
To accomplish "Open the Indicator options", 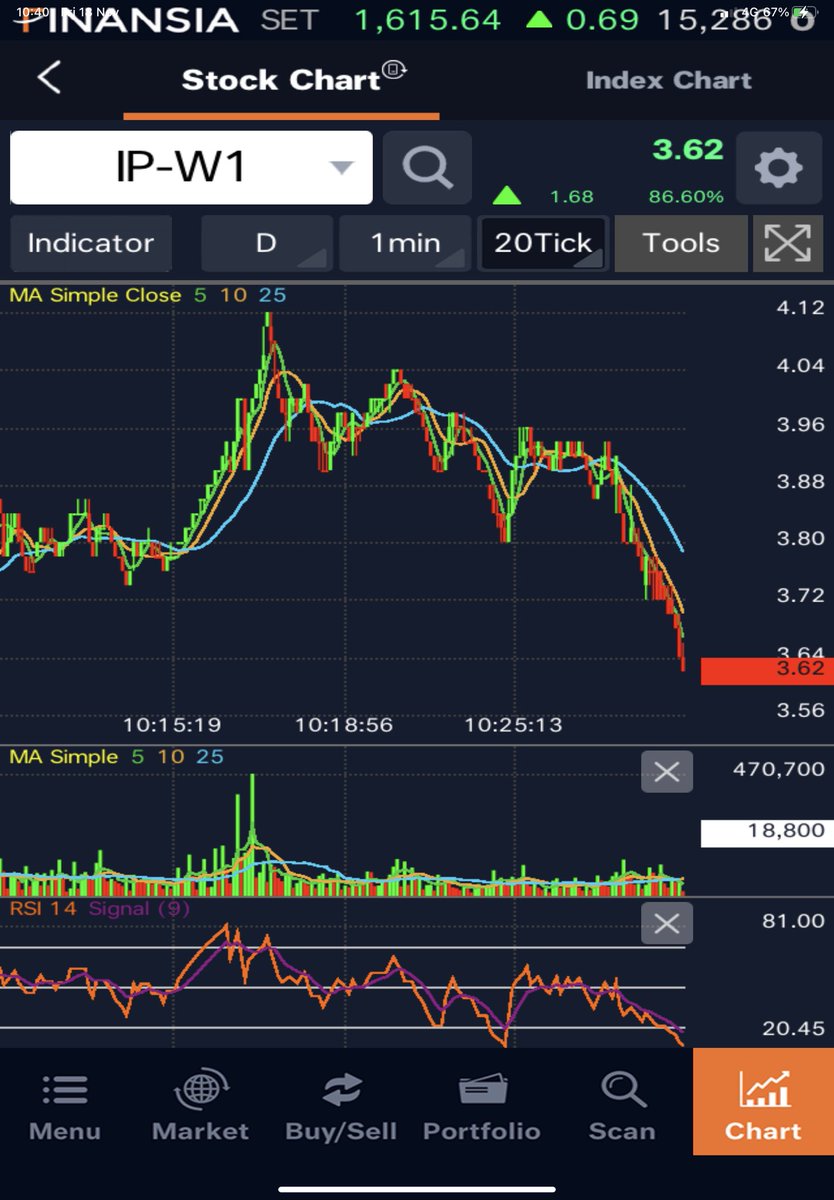I will click(x=90, y=243).
